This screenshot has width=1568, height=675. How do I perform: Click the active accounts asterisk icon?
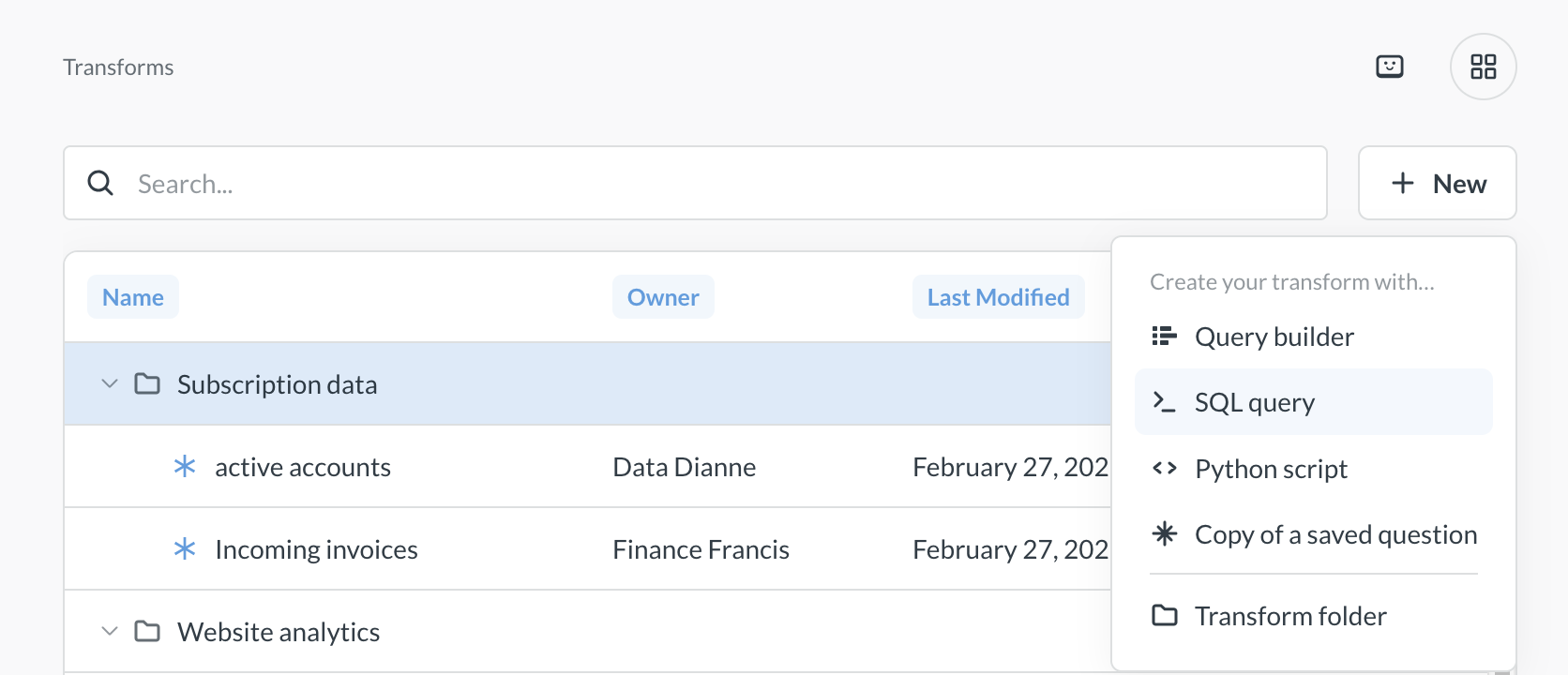[185, 466]
